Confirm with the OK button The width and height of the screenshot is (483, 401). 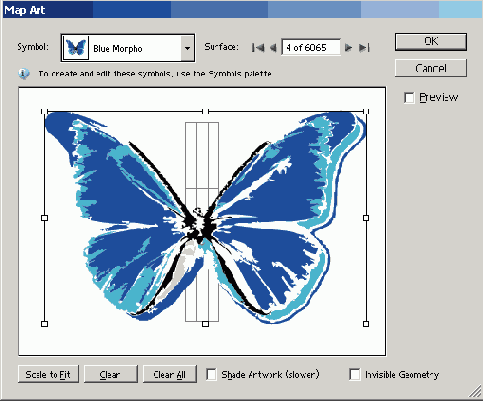431,42
